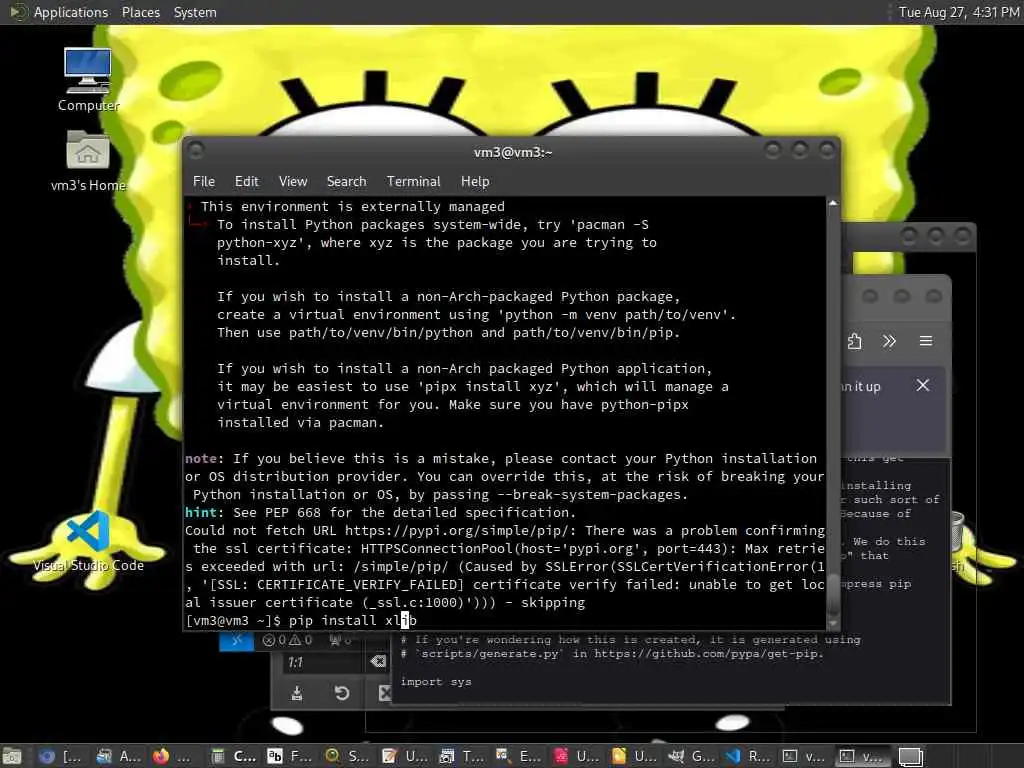Switch to the active terminal 'v...' taskbar entry
This screenshot has height=768, width=1024.
coord(862,756)
